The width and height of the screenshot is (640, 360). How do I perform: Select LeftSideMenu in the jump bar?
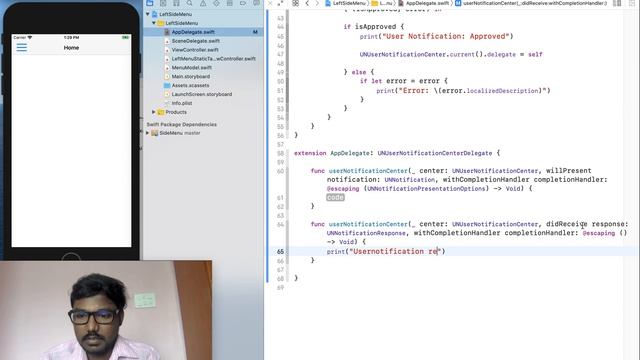pyautogui.click(x=345, y=3)
